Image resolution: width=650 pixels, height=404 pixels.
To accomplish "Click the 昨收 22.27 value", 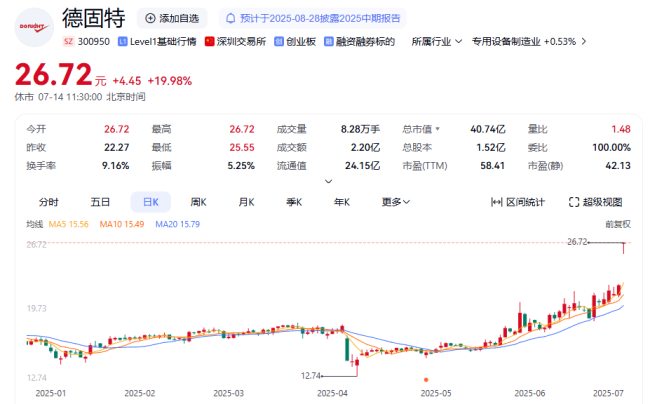I will (116, 148).
